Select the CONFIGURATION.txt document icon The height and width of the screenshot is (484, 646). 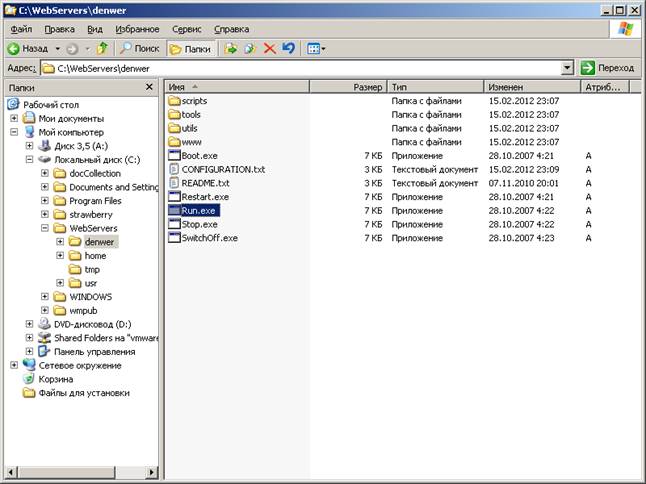click(x=175, y=169)
